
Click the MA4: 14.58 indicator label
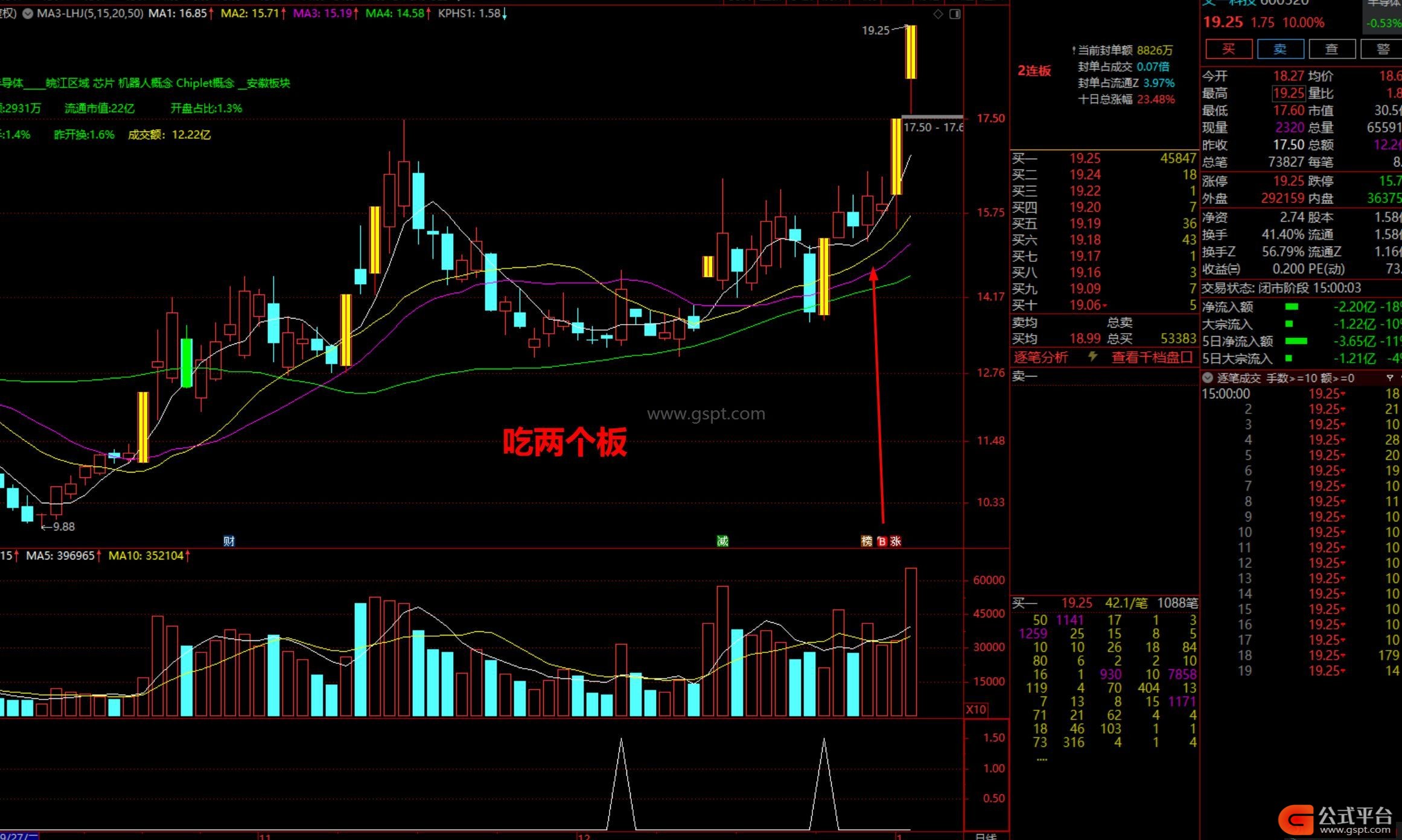398,13
